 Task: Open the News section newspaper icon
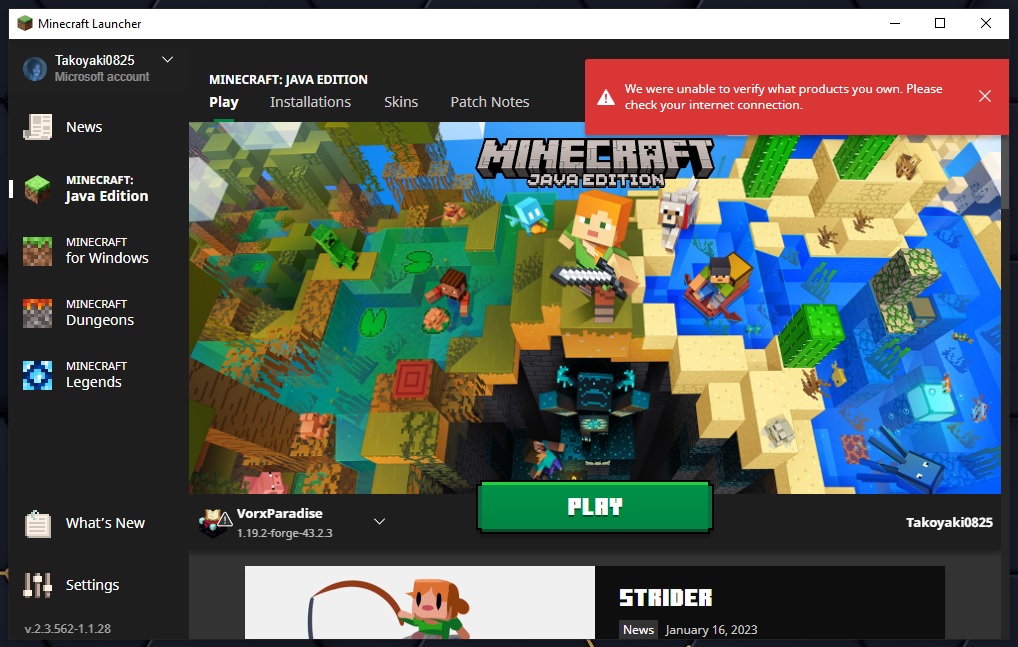pyautogui.click(x=38, y=127)
